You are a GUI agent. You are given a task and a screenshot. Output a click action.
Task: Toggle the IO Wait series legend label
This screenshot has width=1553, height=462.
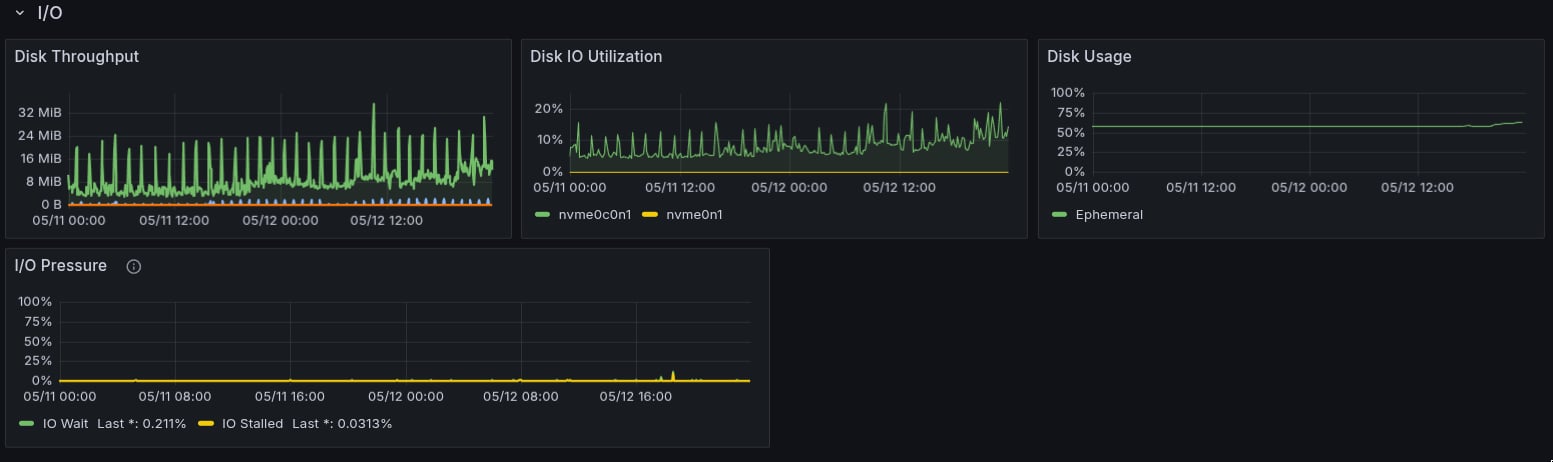pos(66,424)
